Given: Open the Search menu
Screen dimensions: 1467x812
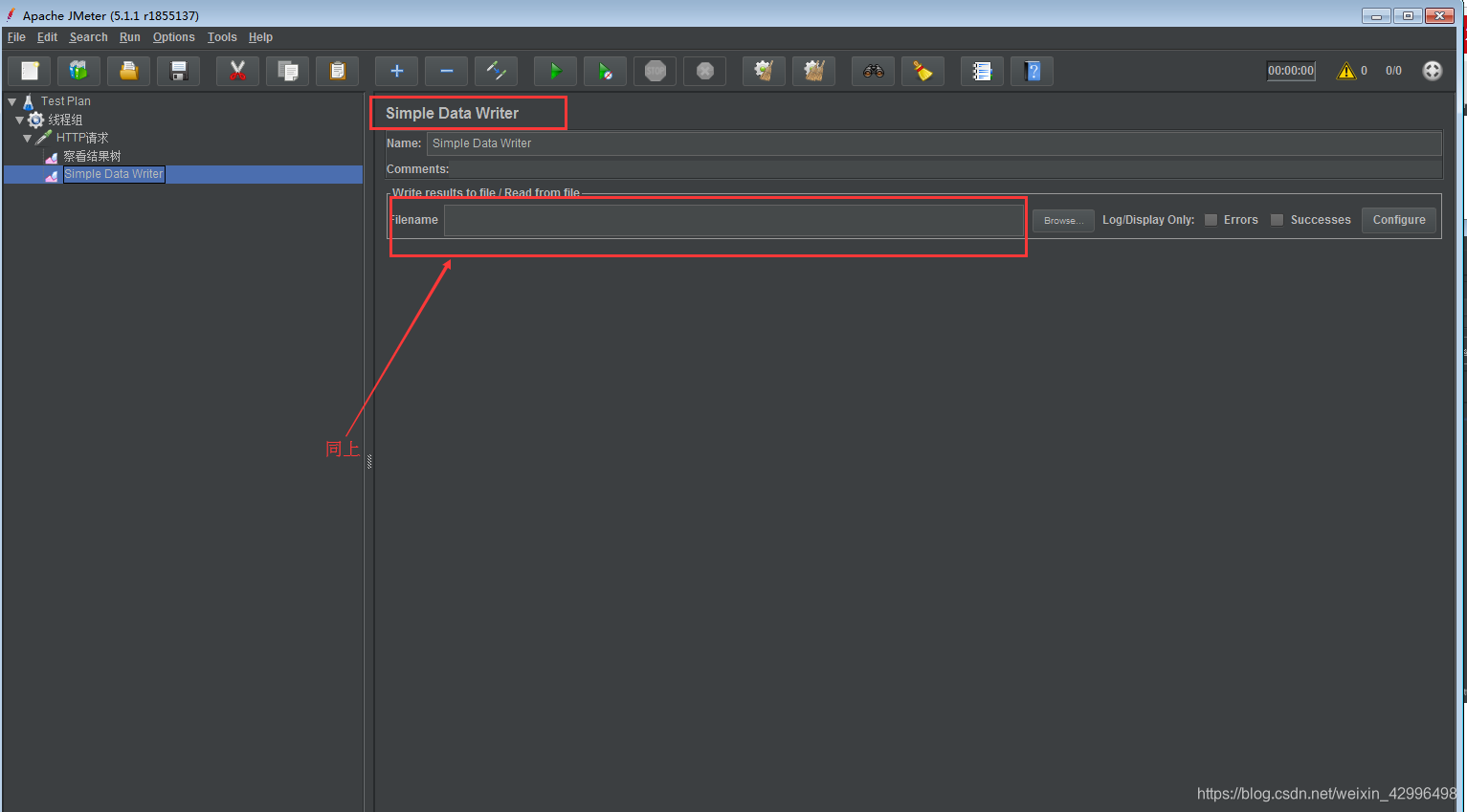Looking at the screenshot, I should (x=88, y=37).
